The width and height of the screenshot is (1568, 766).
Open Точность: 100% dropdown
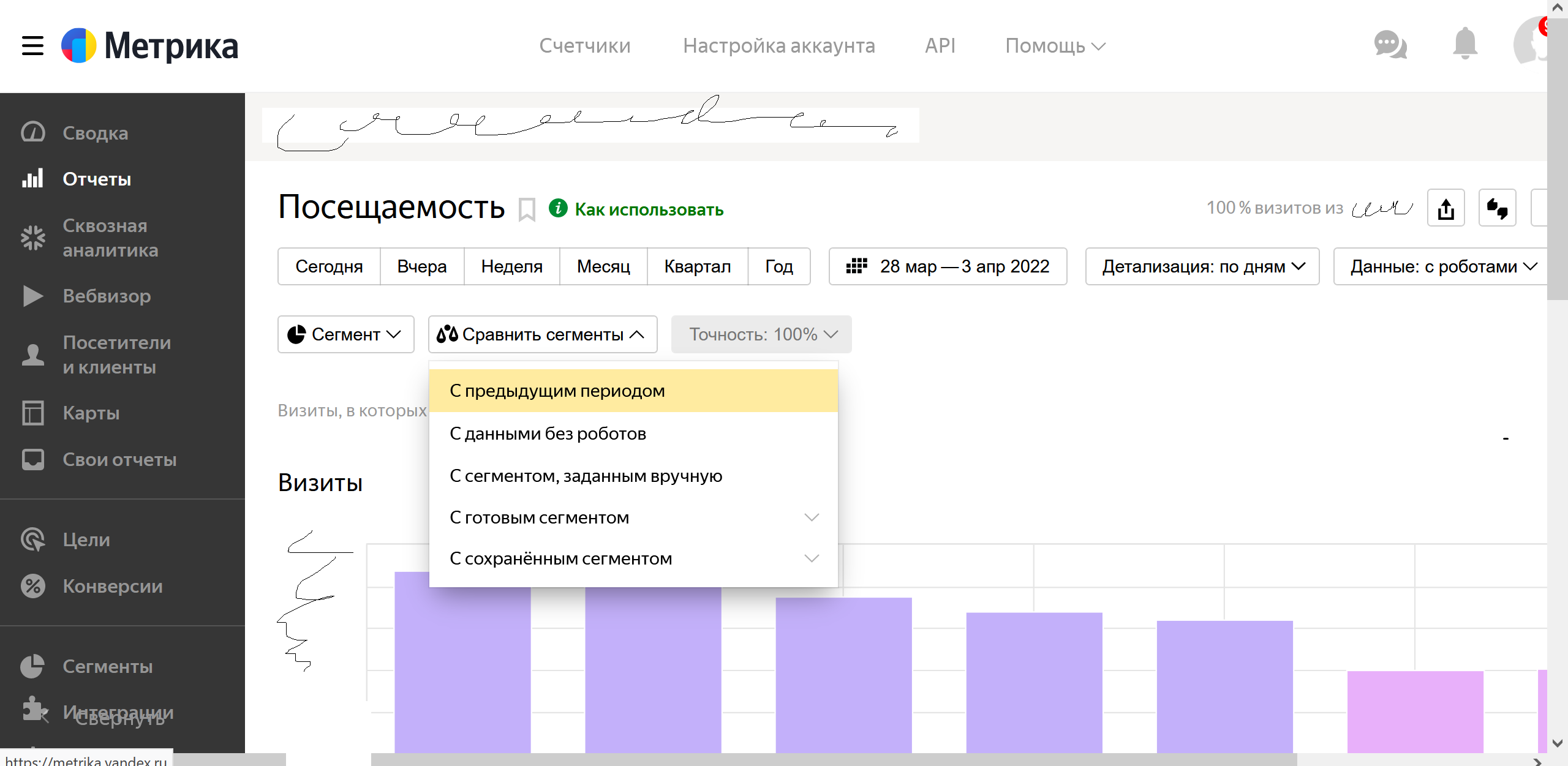tap(761, 334)
